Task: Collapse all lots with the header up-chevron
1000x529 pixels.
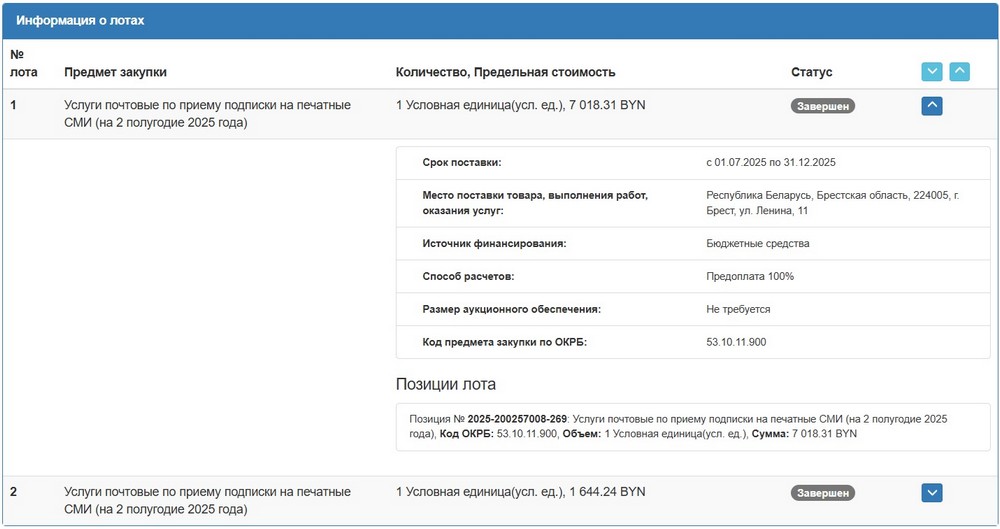Action: 959,72
